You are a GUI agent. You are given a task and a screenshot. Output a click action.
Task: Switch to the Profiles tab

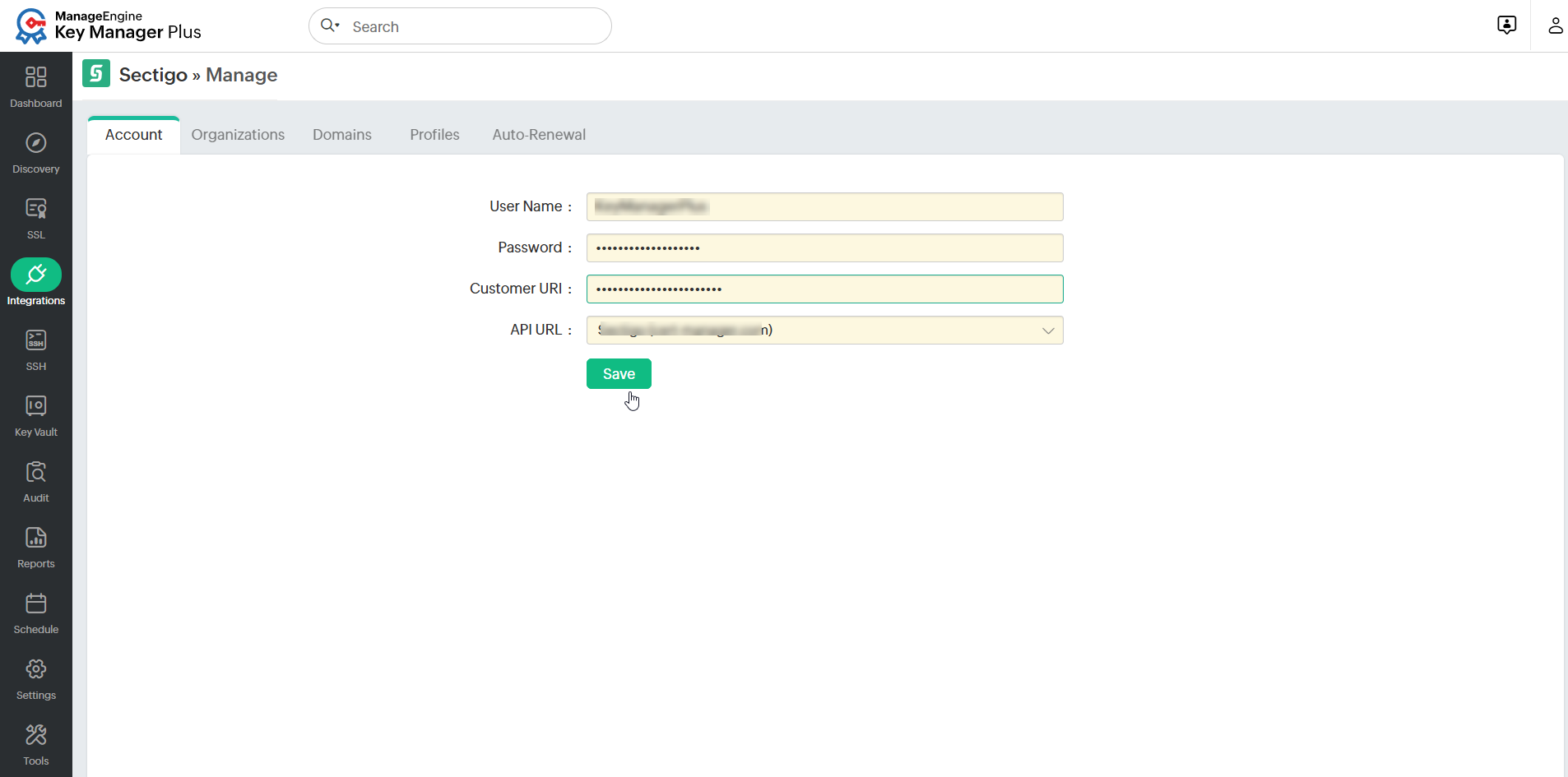point(434,135)
